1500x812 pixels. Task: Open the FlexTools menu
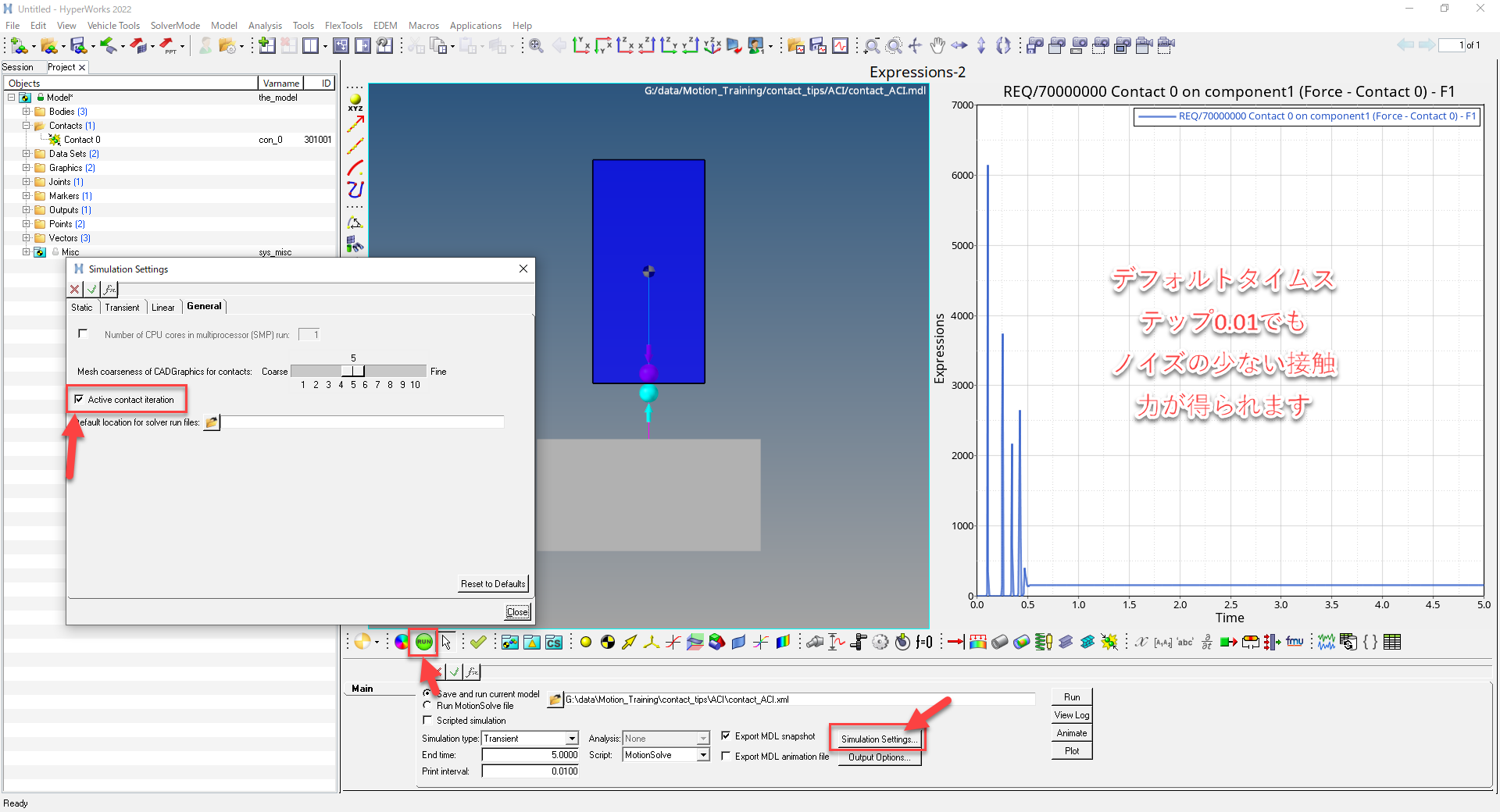pyautogui.click(x=344, y=26)
